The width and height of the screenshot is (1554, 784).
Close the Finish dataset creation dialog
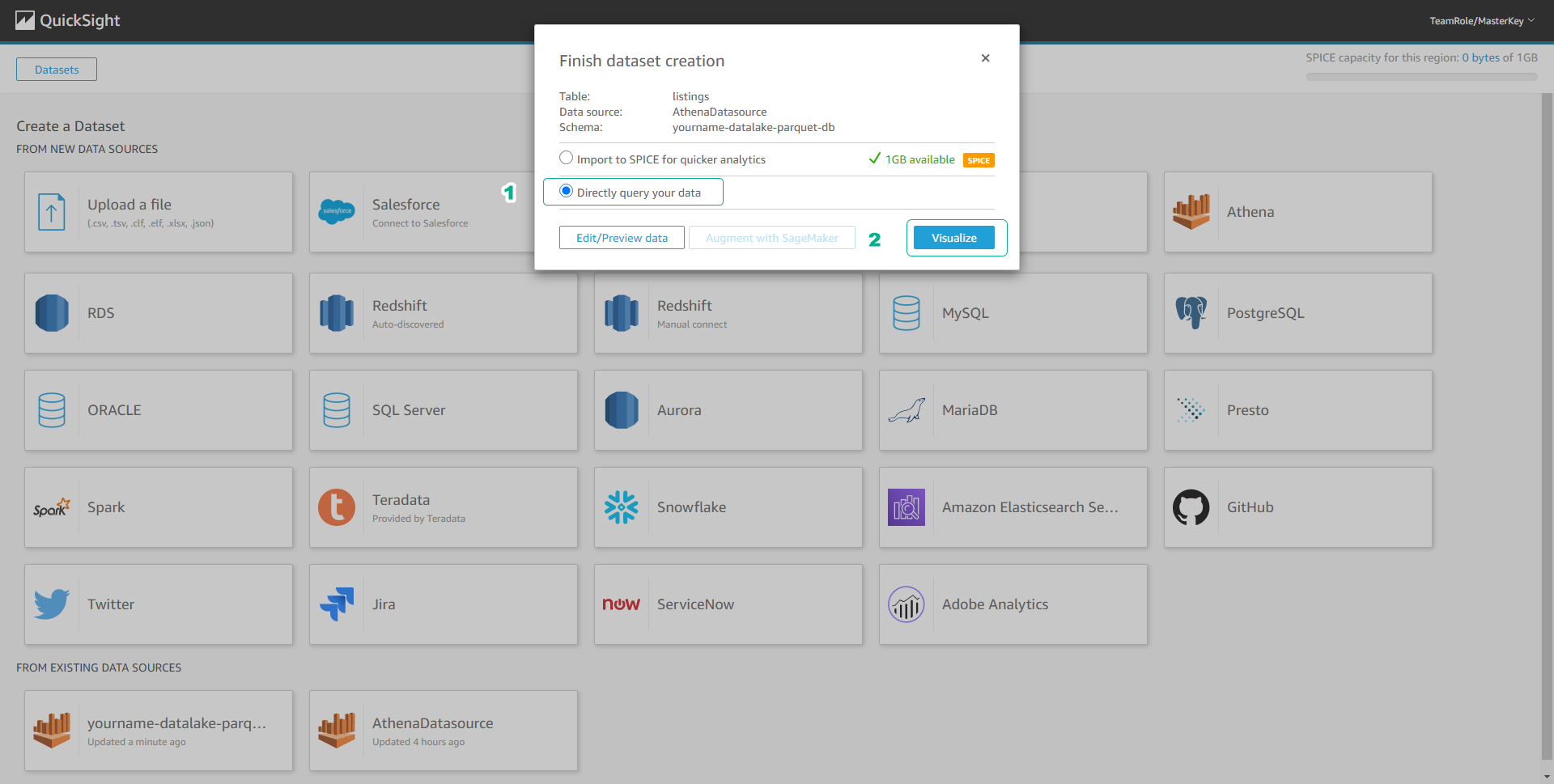[985, 58]
